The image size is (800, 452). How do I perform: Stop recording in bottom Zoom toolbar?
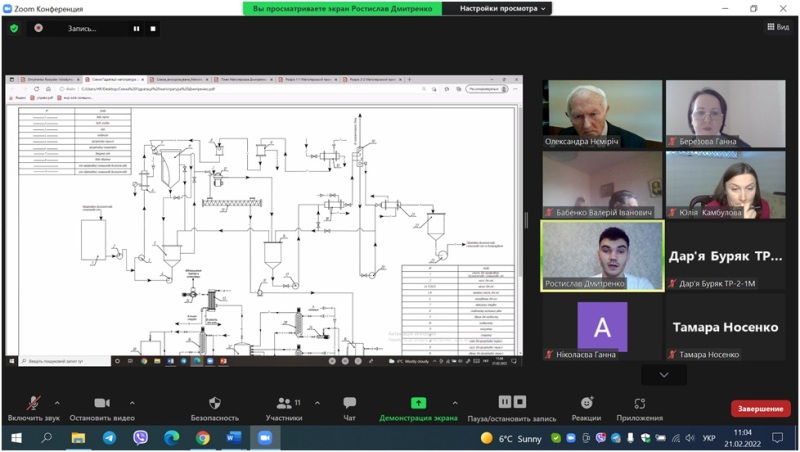pos(520,402)
